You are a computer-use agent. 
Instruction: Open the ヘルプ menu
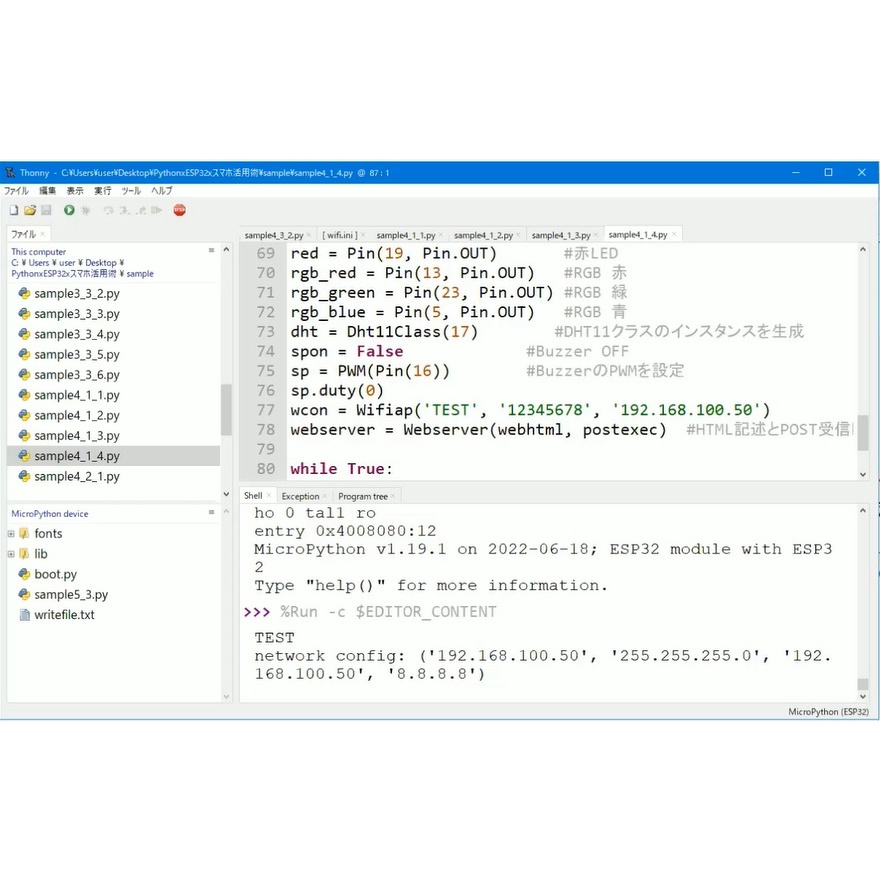pos(162,191)
